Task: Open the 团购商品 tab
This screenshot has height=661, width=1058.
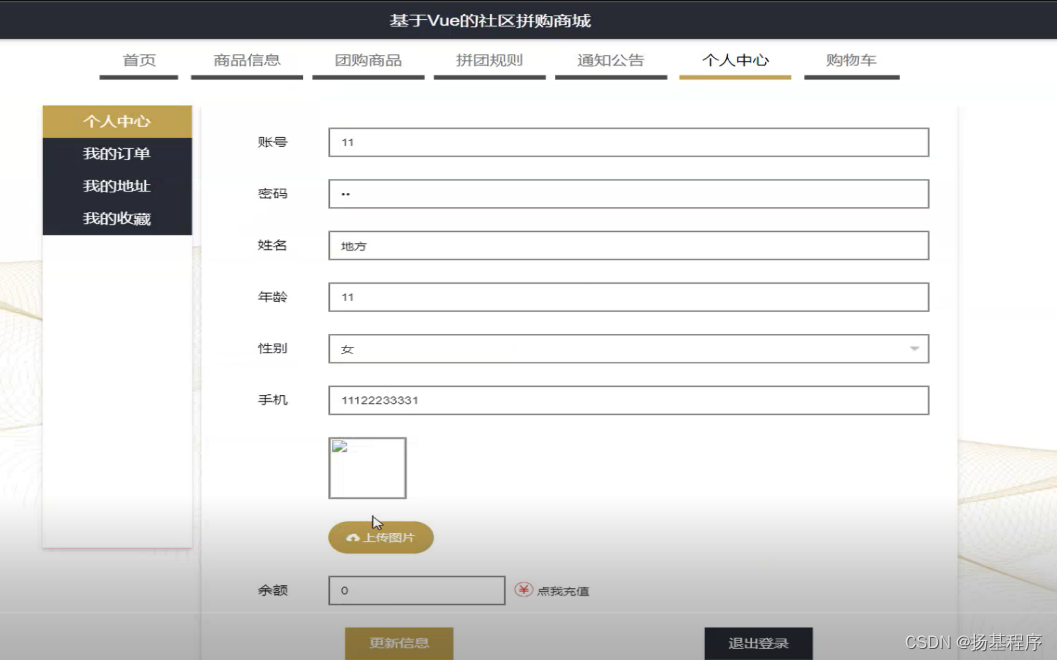Action: 368,59
